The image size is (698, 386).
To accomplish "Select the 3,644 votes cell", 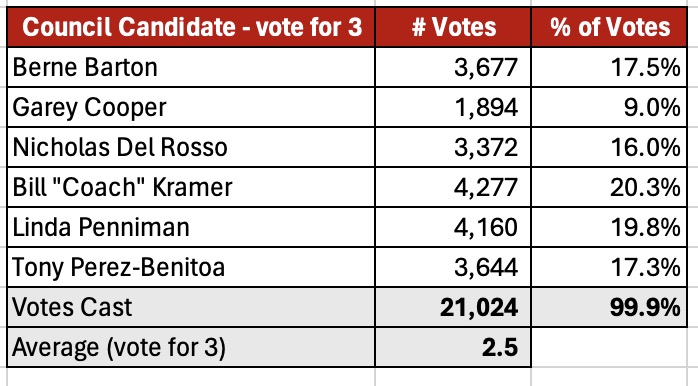I will click(x=453, y=267).
